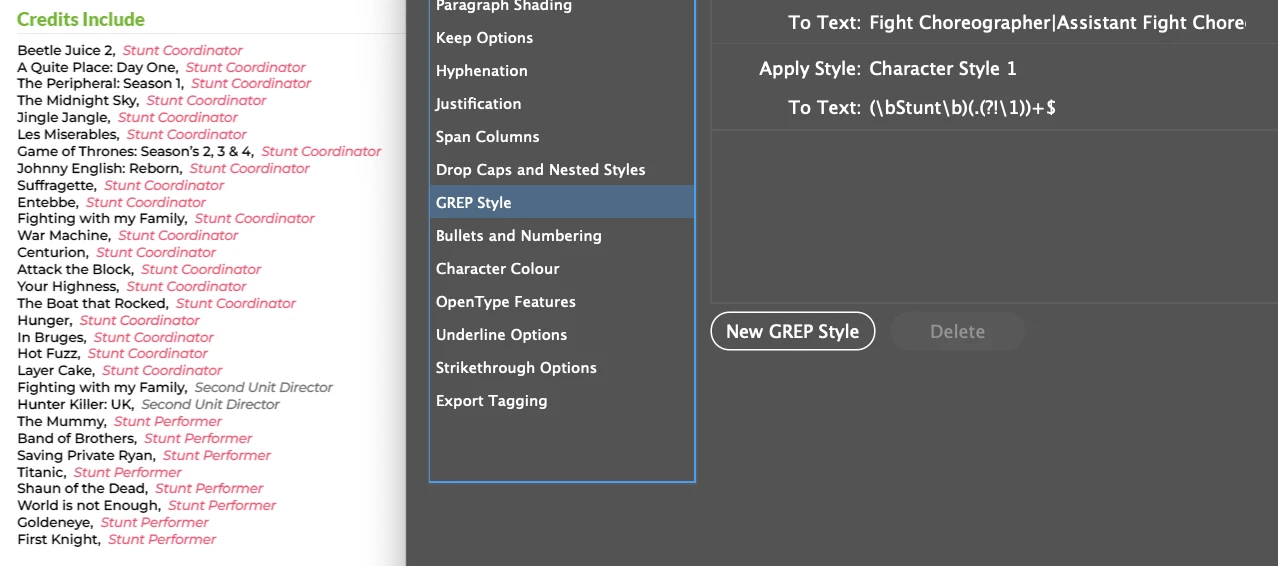The image size is (1278, 566).
Task: Click the Beetle Juice 2 credit line
Action: pyautogui.click(x=129, y=50)
